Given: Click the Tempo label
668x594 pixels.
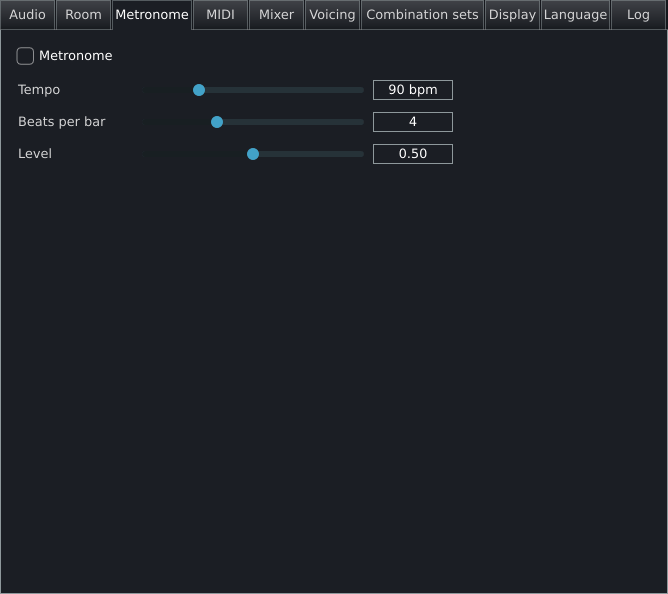Looking at the screenshot, I should pos(39,90).
